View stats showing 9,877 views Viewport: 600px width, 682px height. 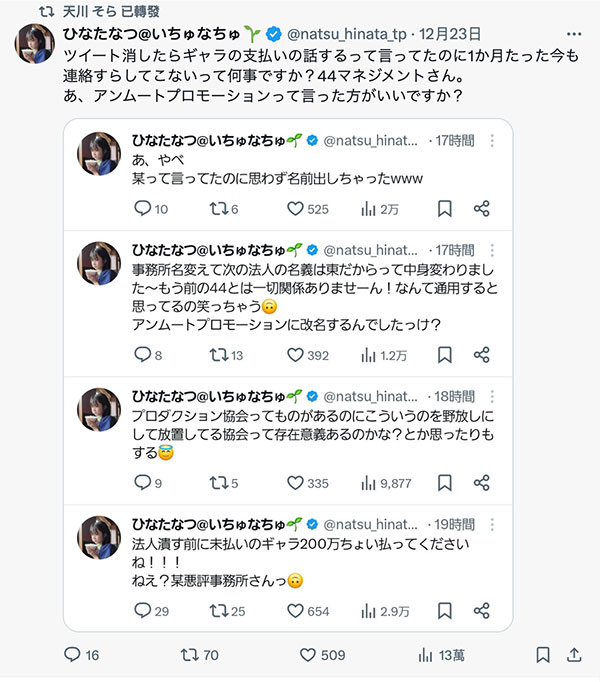click(367, 483)
